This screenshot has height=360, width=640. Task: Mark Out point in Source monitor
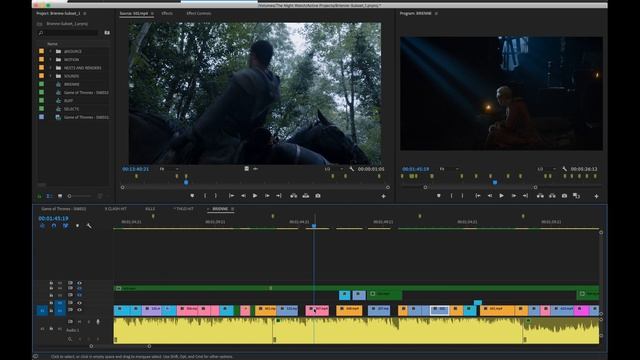click(x=216, y=196)
